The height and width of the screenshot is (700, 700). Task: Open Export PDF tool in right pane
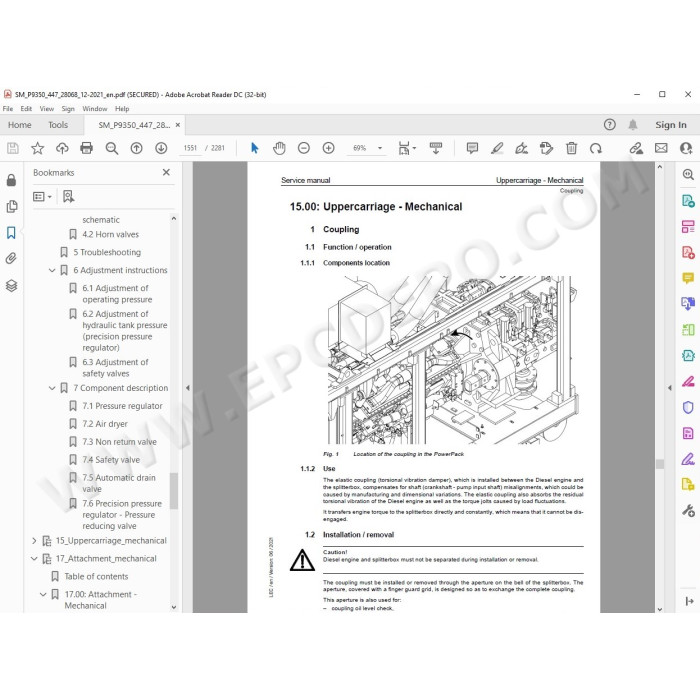[x=688, y=201]
